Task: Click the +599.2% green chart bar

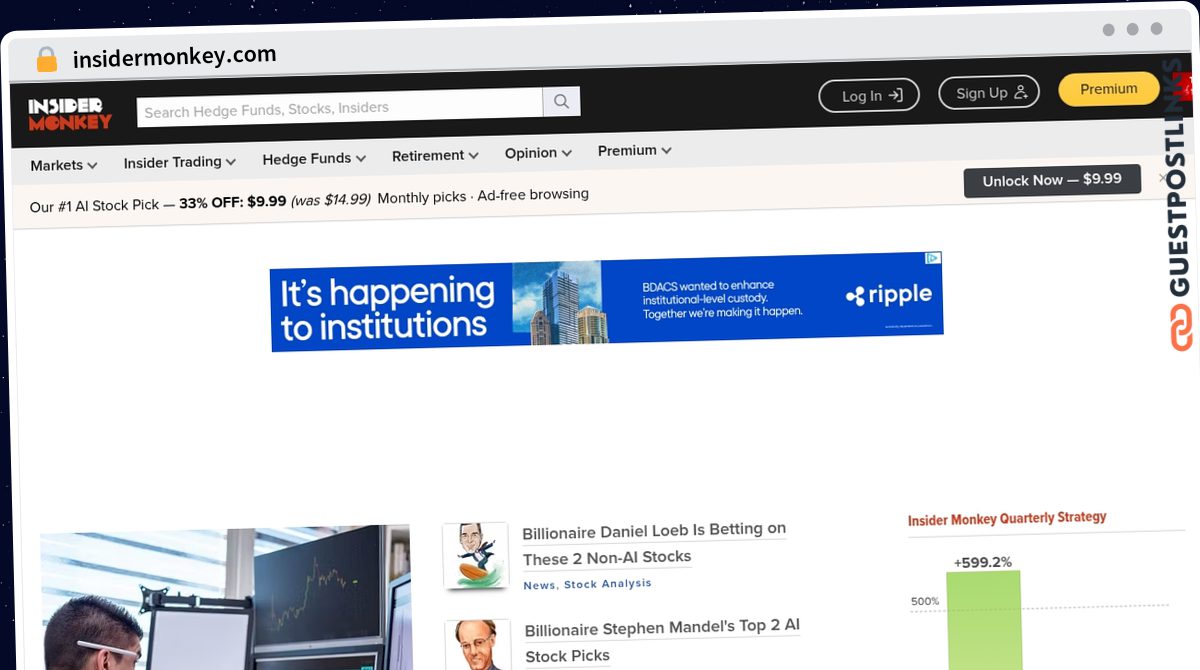Action: pos(984,620)
